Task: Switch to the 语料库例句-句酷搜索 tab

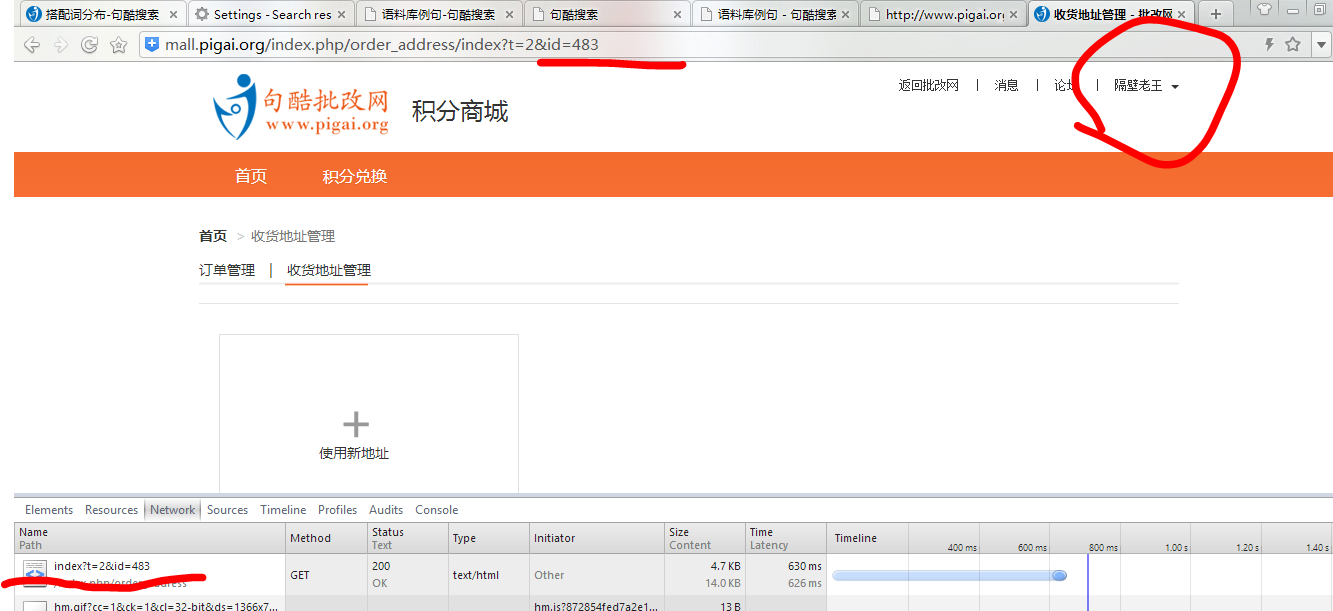Action: [438, 14]
